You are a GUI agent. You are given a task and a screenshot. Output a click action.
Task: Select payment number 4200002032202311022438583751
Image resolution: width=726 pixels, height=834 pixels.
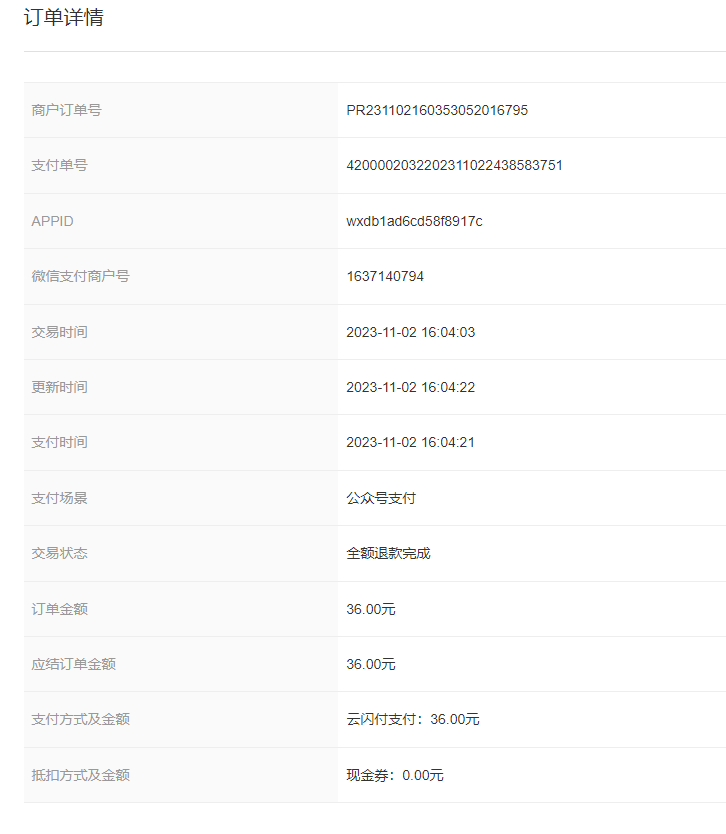tap(454, 165)
